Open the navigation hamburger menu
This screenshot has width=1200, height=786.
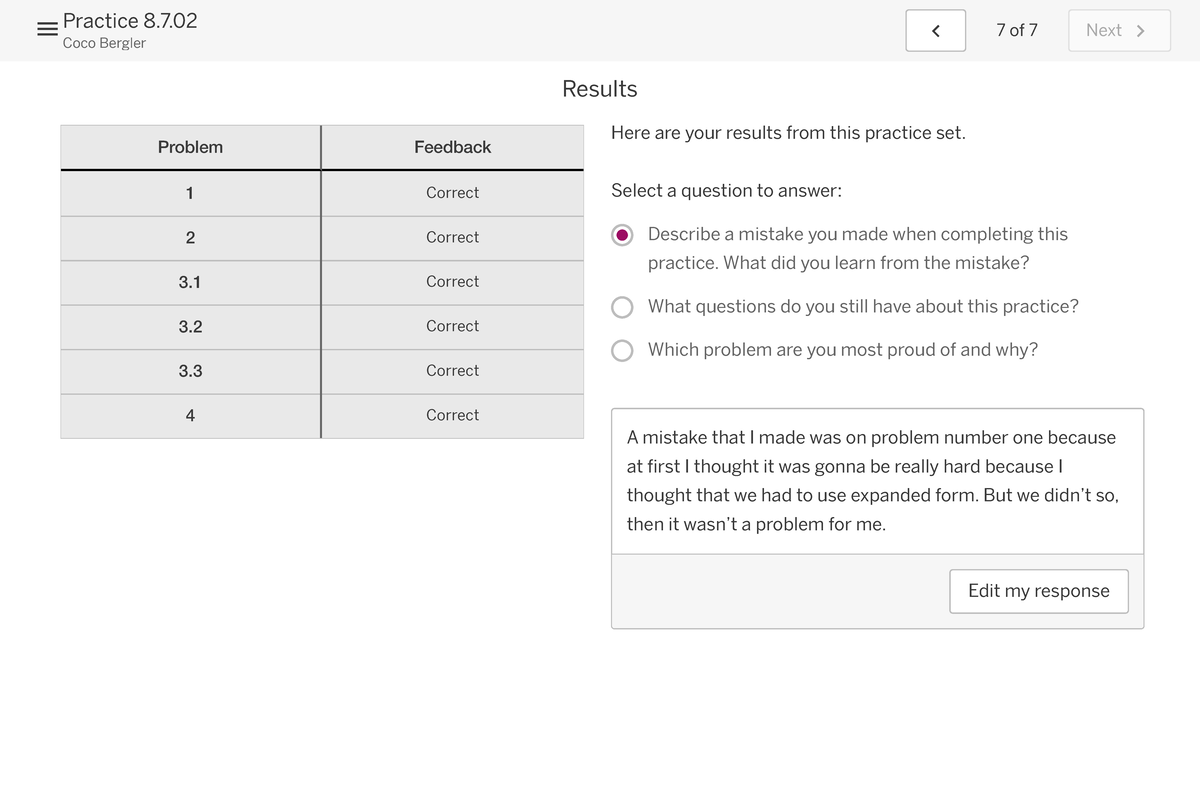point(46,28)
